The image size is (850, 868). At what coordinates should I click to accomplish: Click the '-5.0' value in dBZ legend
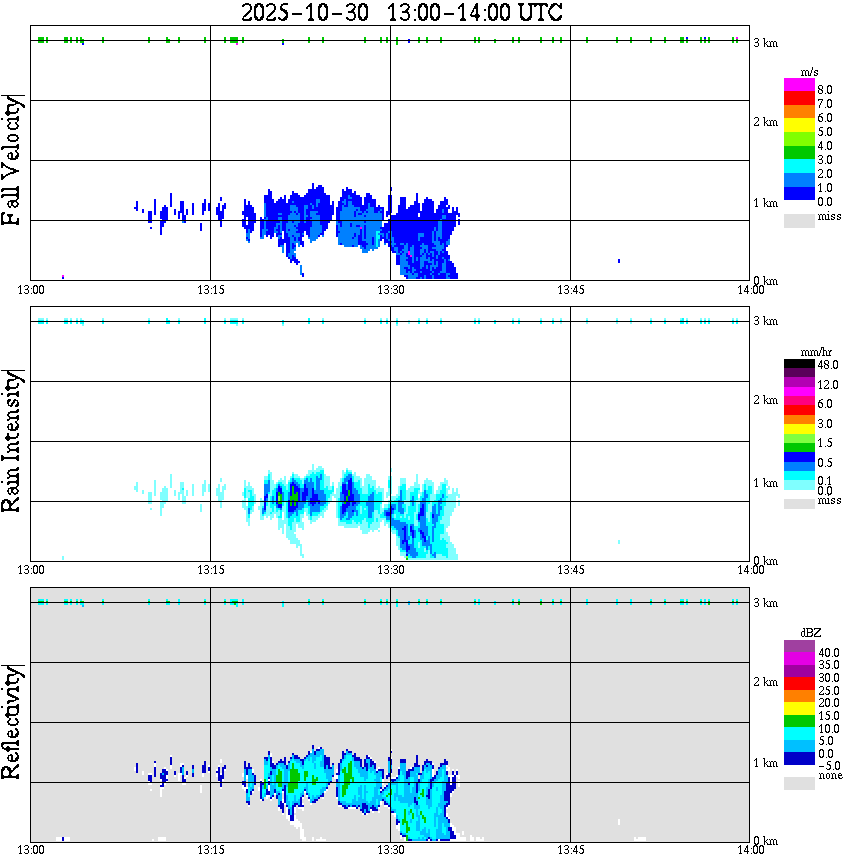[x=829, y=766]
